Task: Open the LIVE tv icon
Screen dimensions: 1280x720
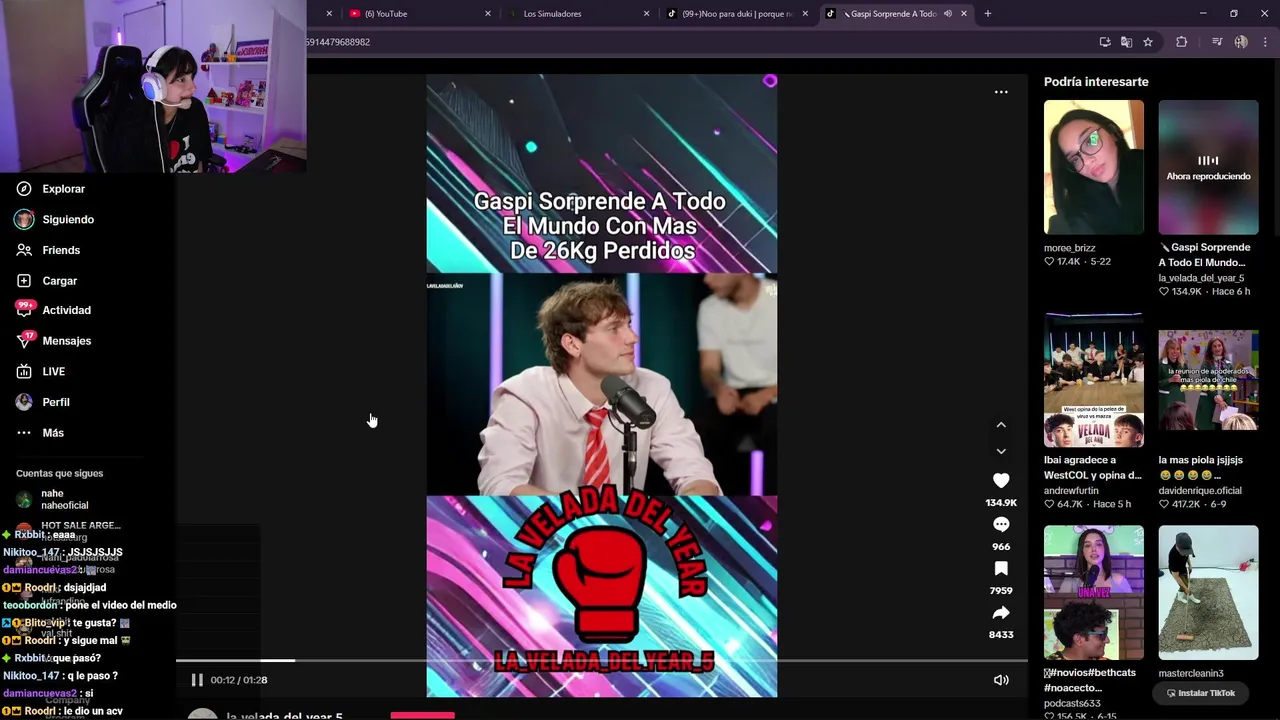Action: [24, 371]
